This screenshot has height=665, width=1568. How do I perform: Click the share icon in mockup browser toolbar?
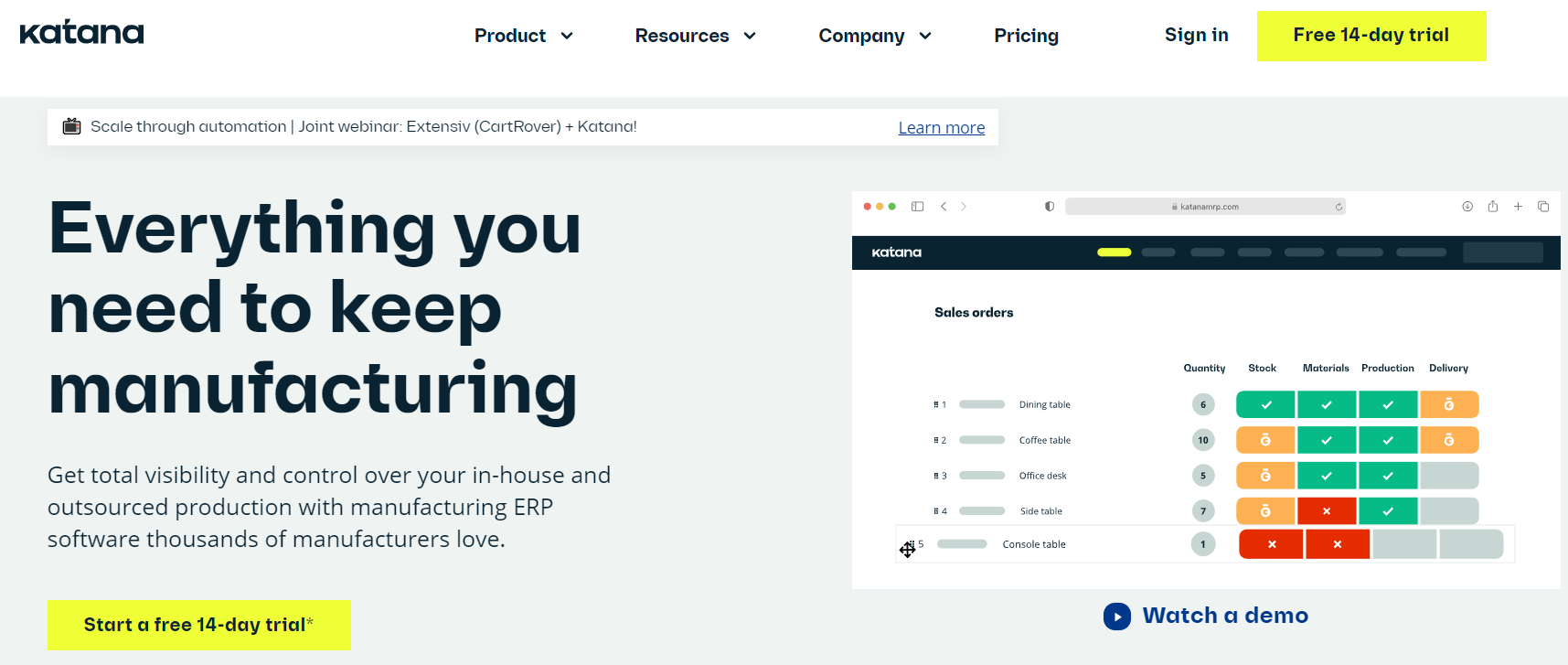tap(1492, 207)
